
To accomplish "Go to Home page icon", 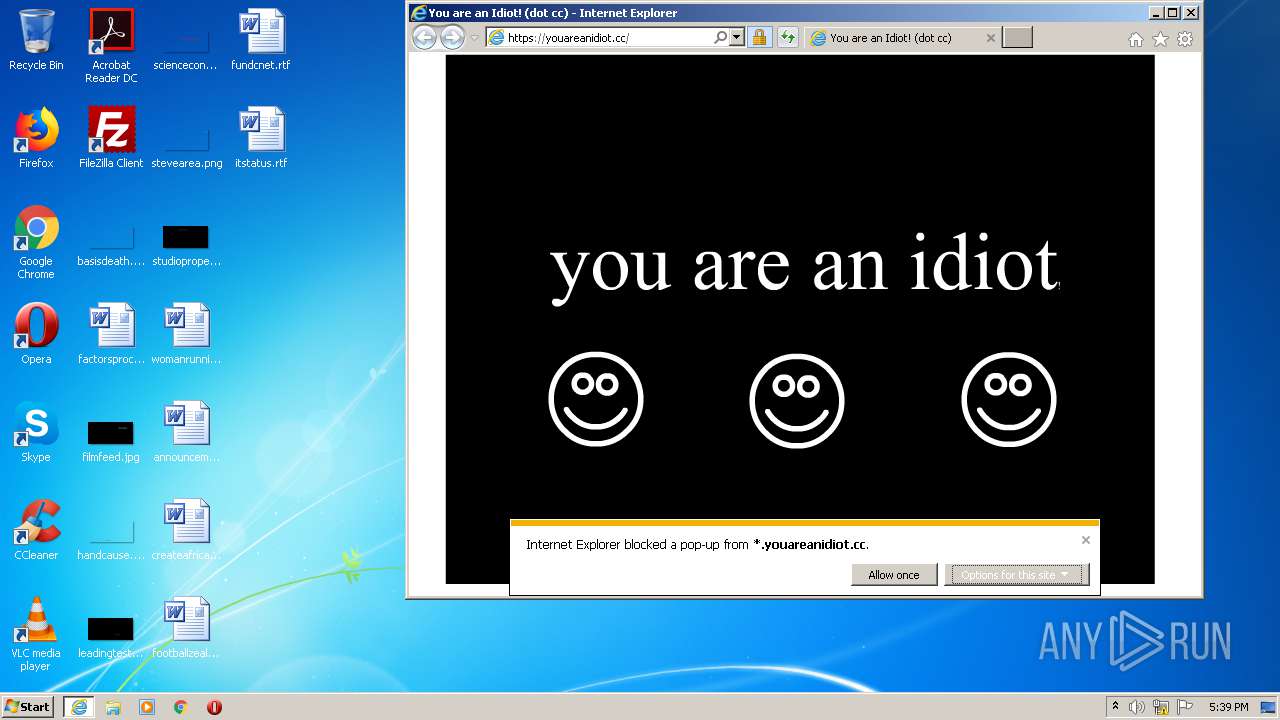I will 1135,39.
